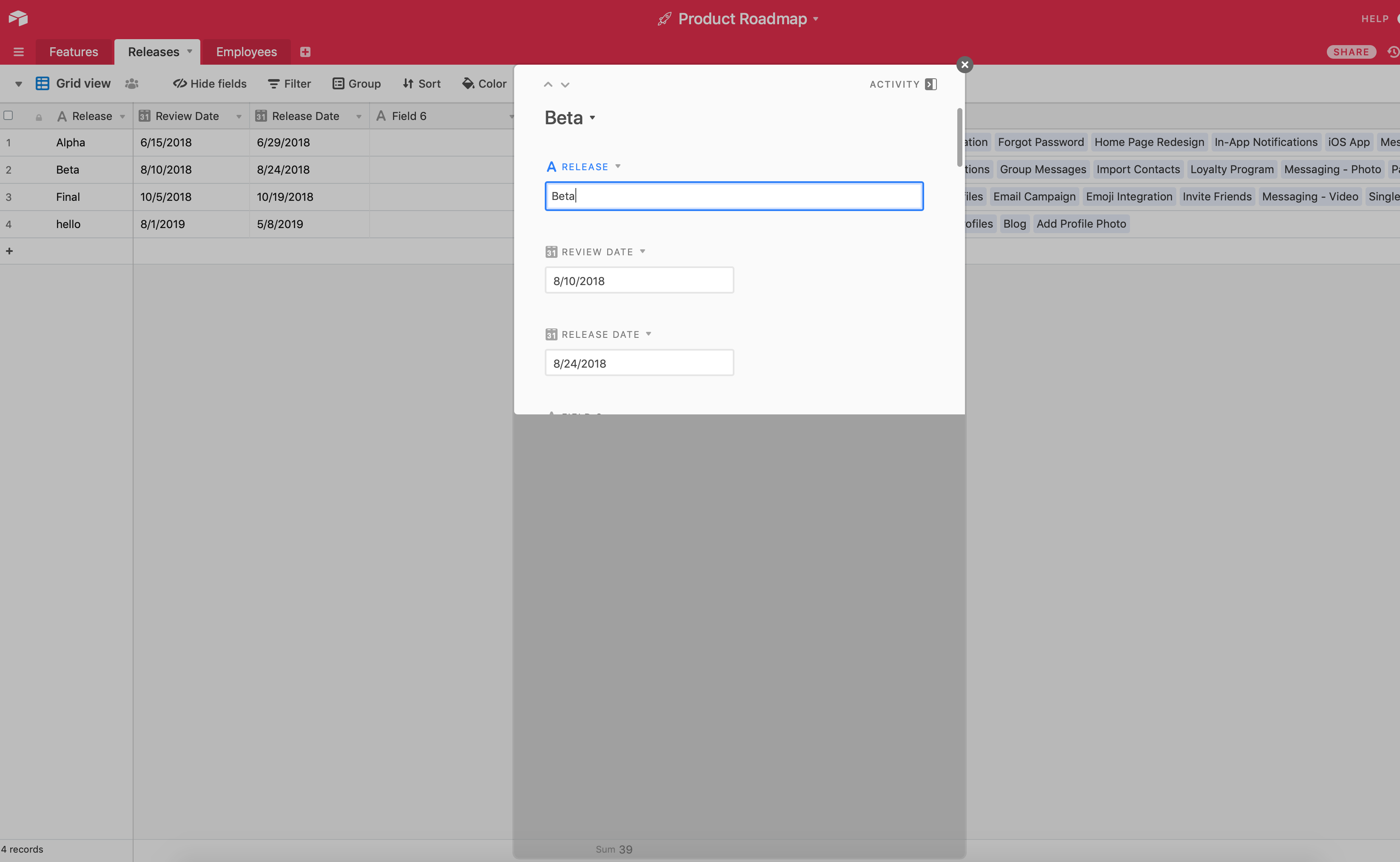Image resolution: width=1400 pixels, height=862 pixels.
Task: Click the Release name input field
Action: 734,196
